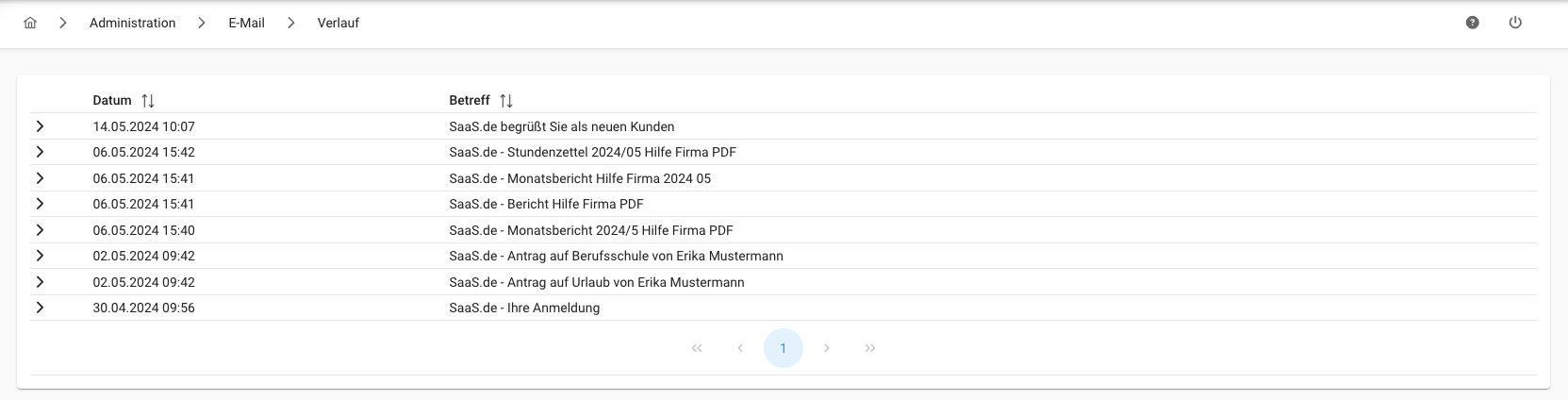Select page 1 in pagination
This screenshot has width=1568, height=400.
point(783,348)
